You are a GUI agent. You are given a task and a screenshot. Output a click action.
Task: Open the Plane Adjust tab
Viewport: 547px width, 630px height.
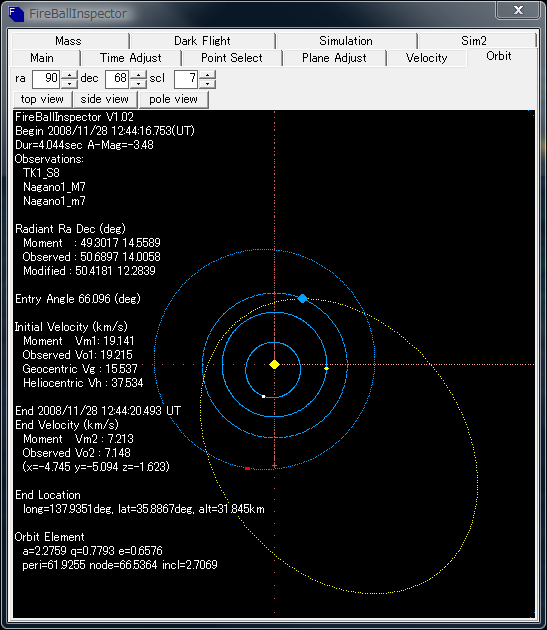(334, 58)
